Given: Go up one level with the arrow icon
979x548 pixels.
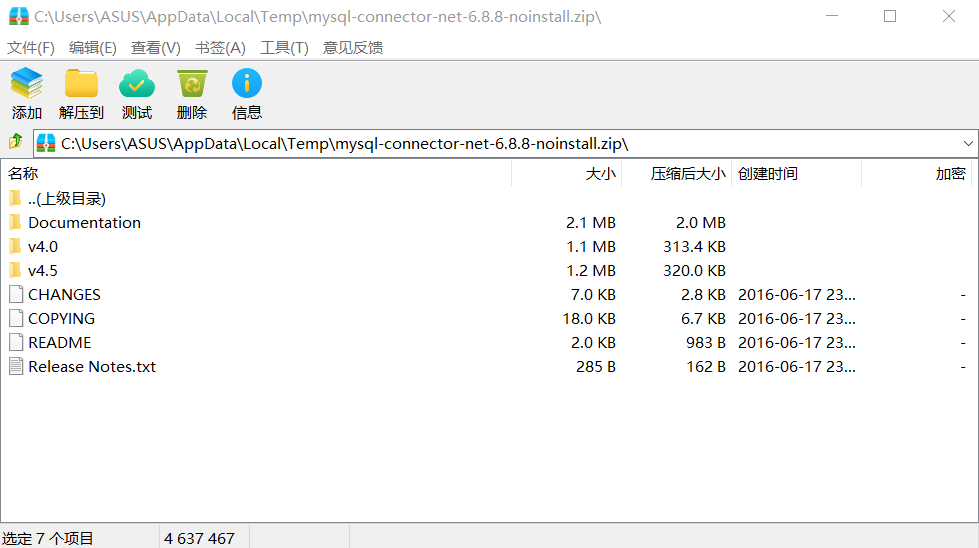Looking at the screenshot, I should tap(16, 142).
